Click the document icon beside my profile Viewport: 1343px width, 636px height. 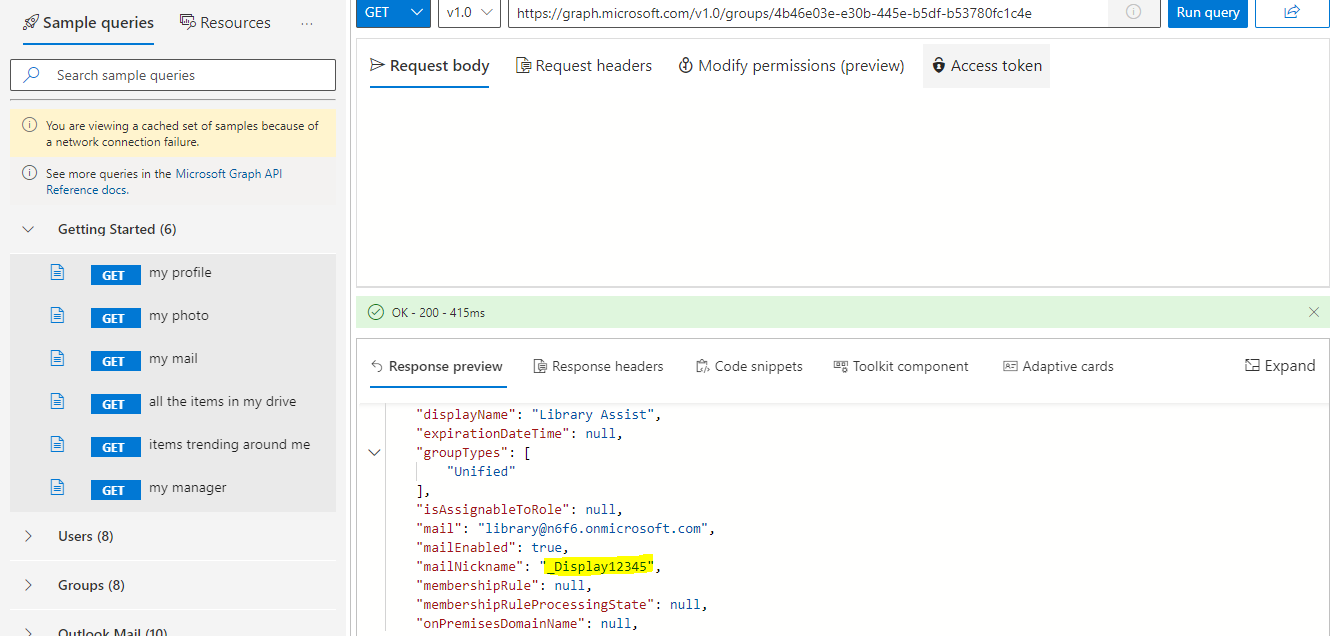[58, 272]
